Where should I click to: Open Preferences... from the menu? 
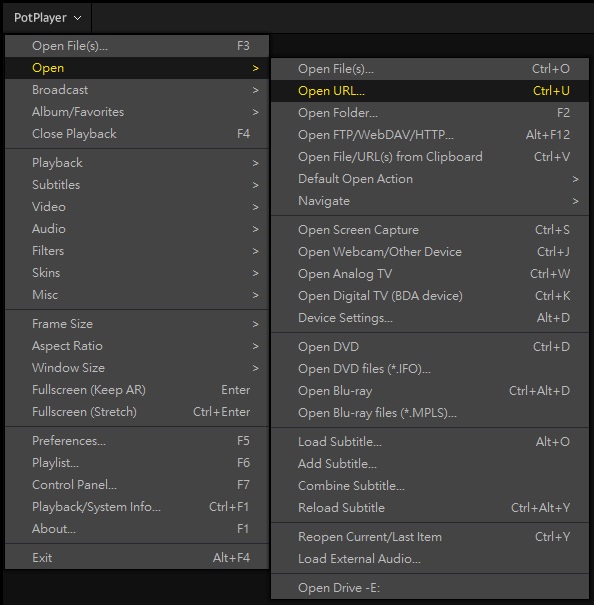pyautogui.click(x=137, y=441)
